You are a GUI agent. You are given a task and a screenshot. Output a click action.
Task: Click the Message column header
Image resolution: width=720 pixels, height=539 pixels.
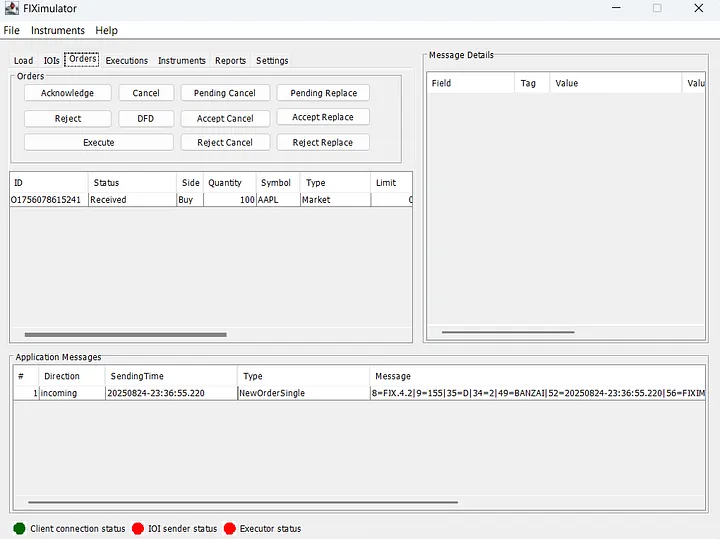point(538,376)
